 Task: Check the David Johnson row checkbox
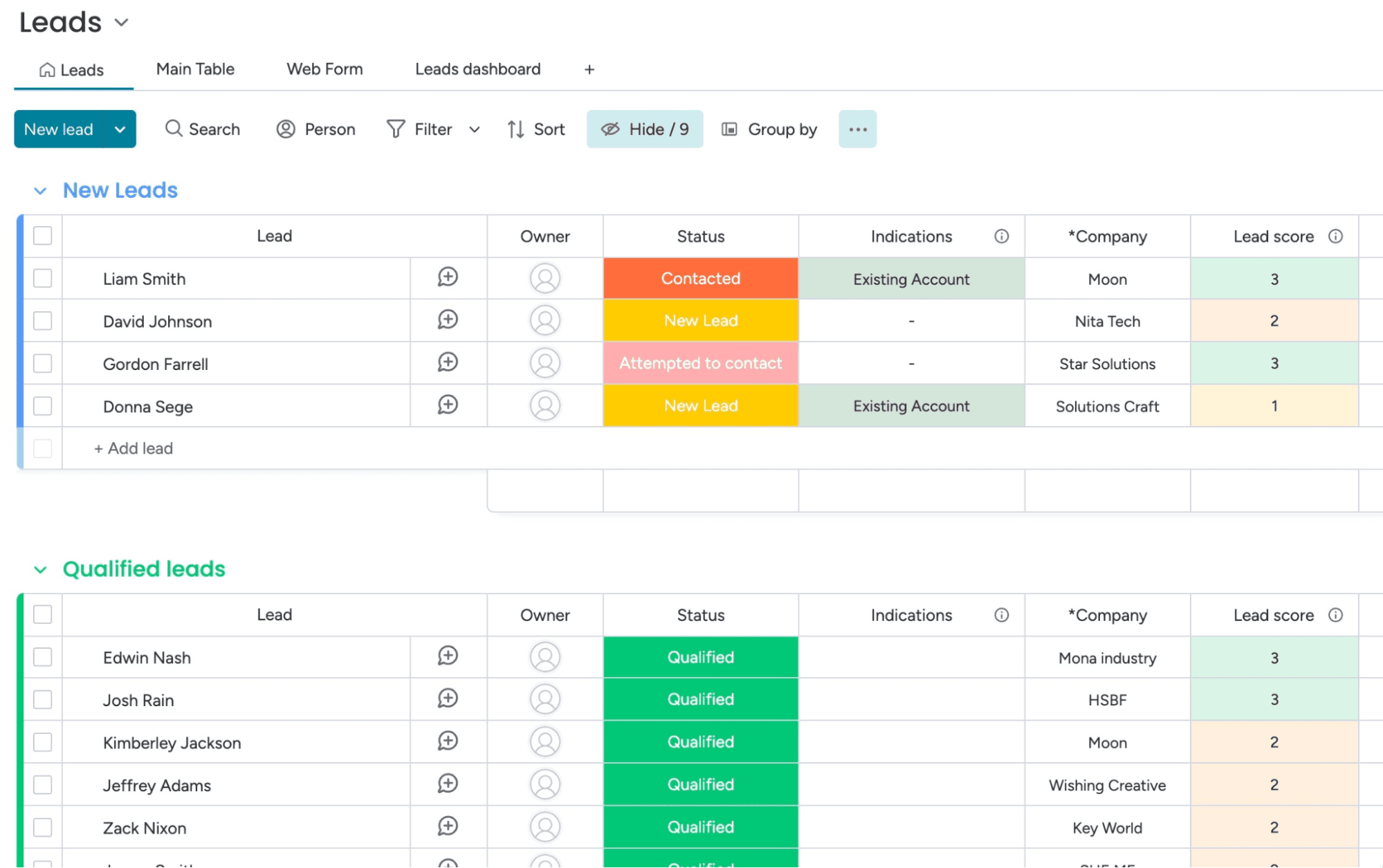(43, 321)
